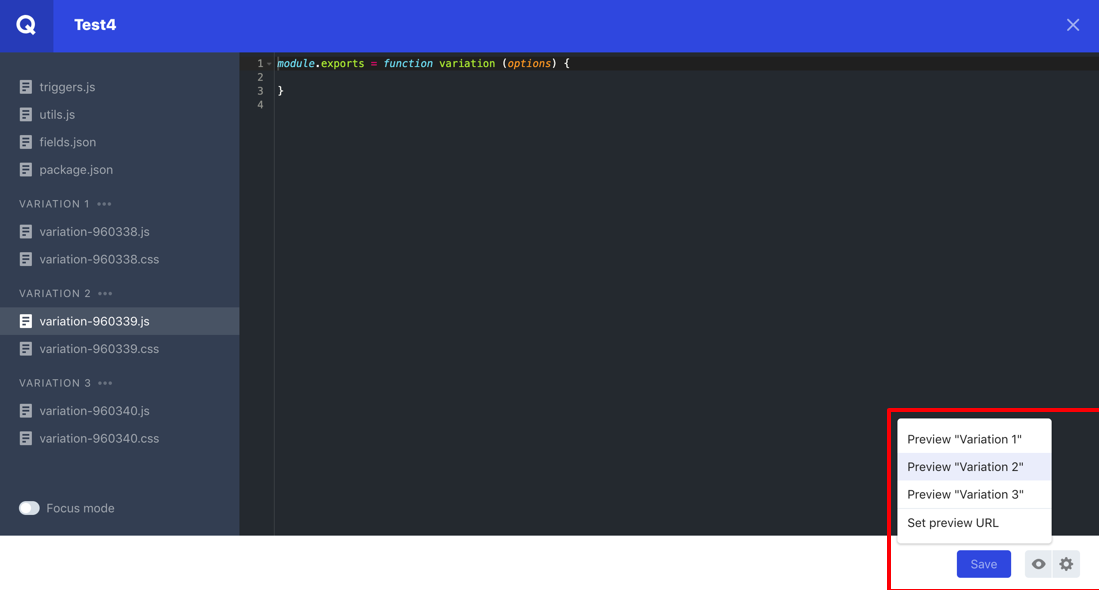Select variation-960339.js file
The width and height of the screenshot is (1099, 590).
[x=119, y=321]
